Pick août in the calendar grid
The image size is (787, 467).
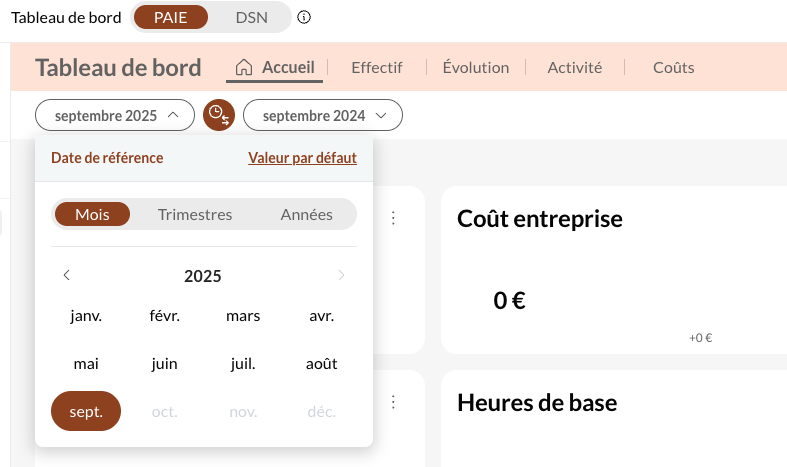click(321, 364)
